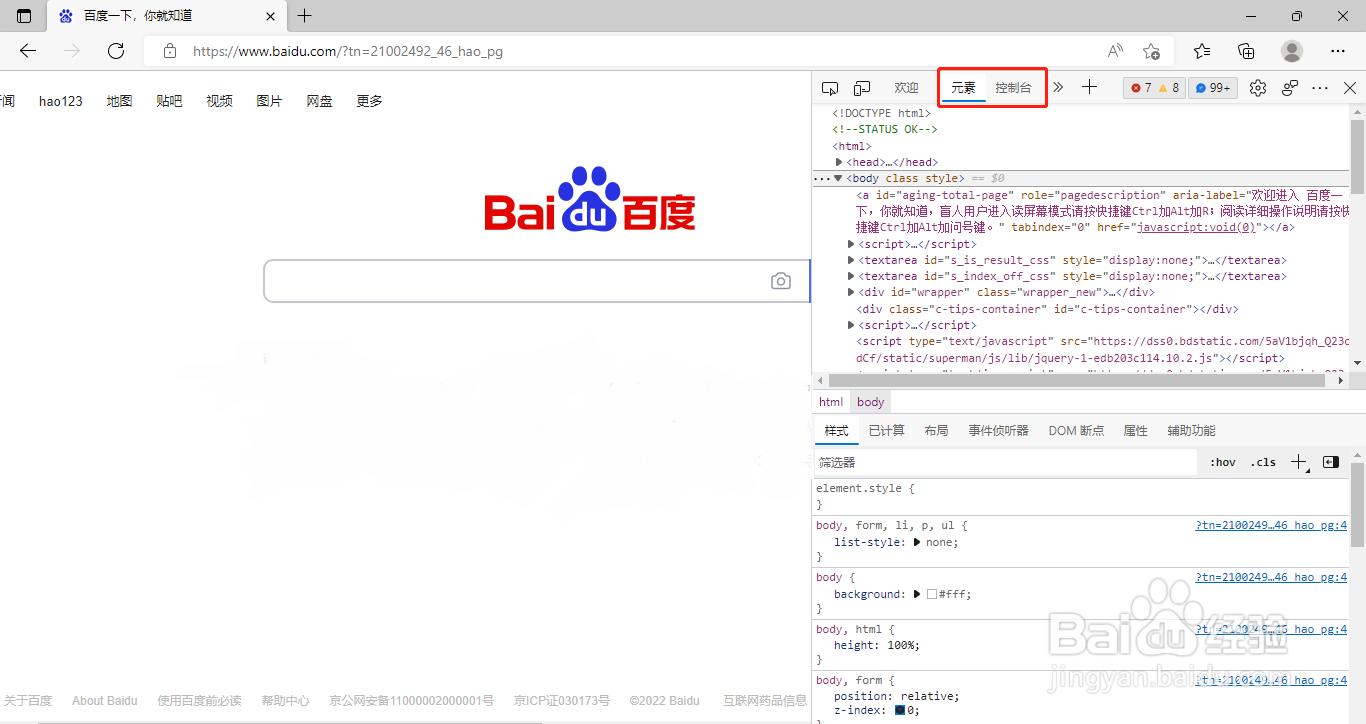Expand script node below c-tips-container
Image resolution: width=1366 pixels, height=724 pixels.
tap(851, 325)
